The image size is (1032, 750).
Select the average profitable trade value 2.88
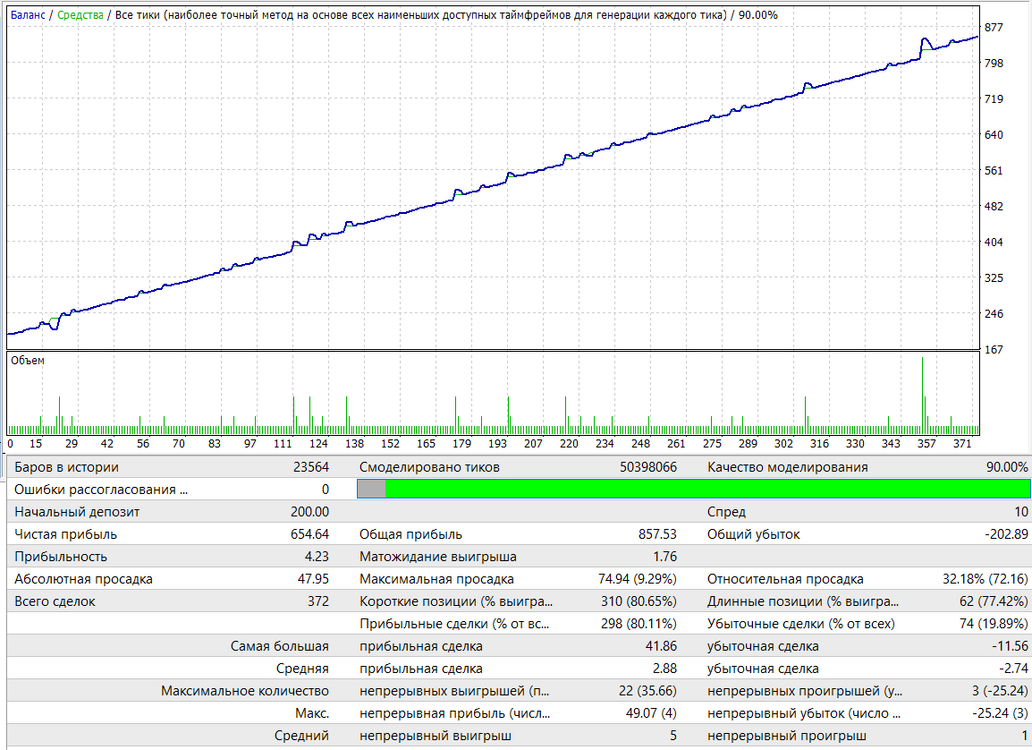665,668
